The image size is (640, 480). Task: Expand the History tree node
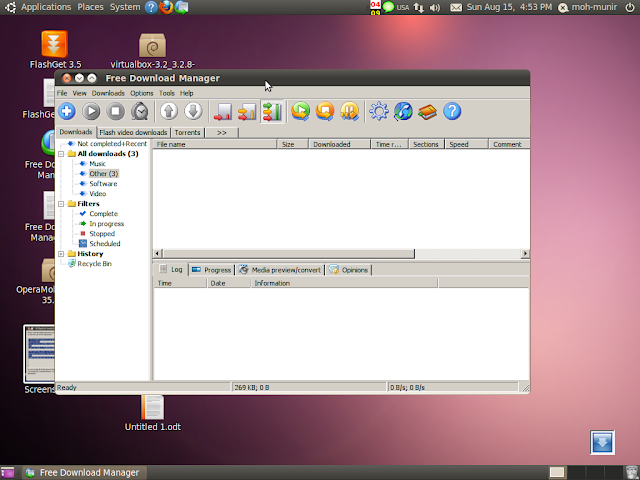[x=61, y=254]
